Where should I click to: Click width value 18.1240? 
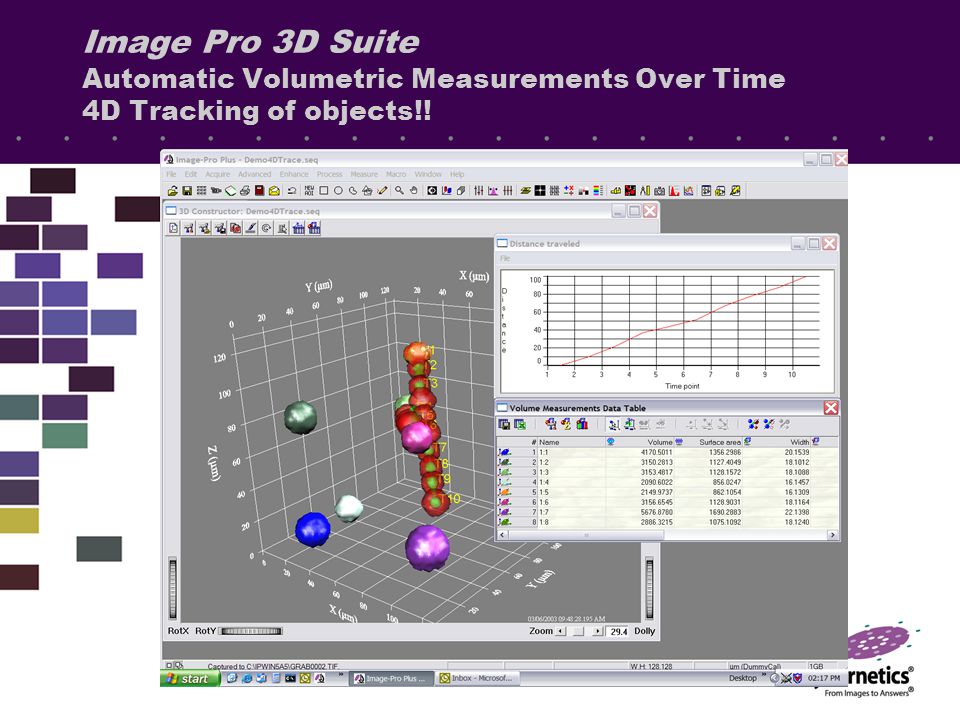pos(797,522)
